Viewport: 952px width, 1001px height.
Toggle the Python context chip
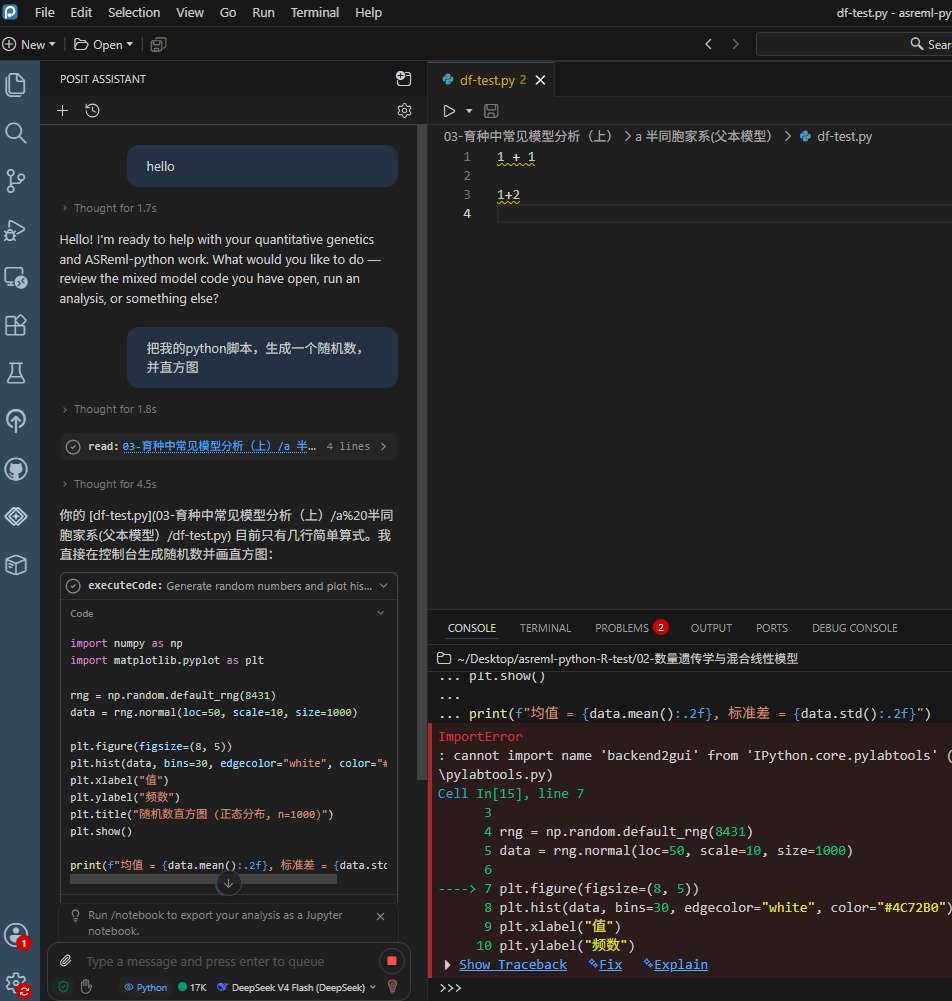coord(146,987)
